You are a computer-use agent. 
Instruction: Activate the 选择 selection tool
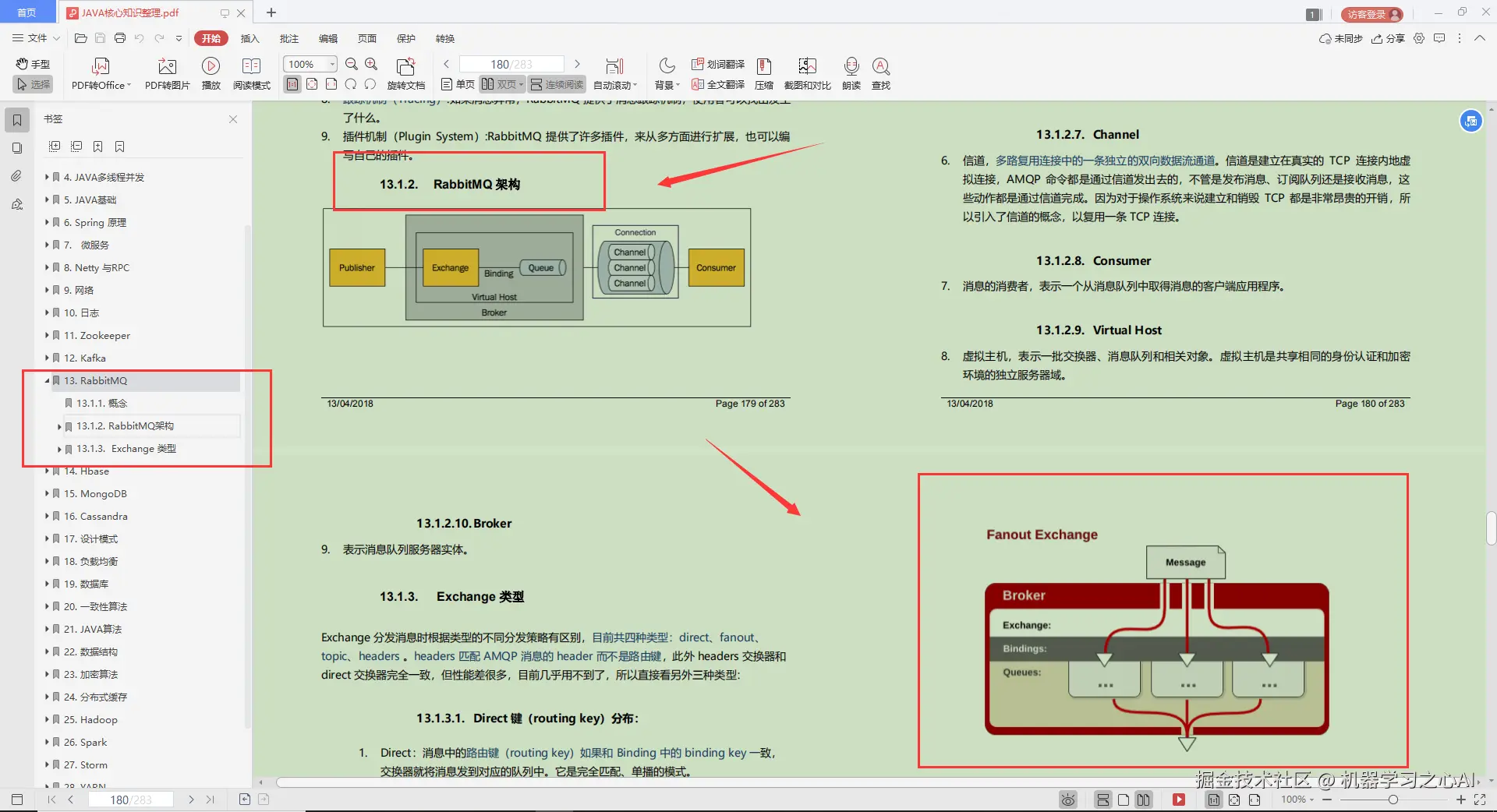[x=33, y=84]
